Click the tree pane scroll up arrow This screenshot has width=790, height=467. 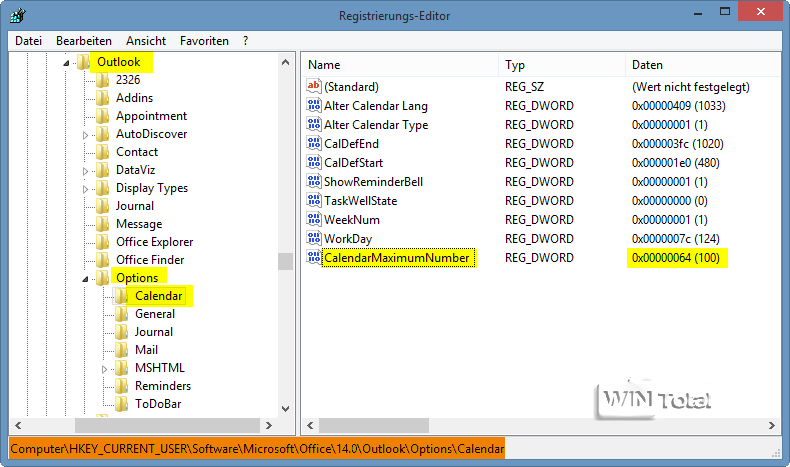point(286,62)
